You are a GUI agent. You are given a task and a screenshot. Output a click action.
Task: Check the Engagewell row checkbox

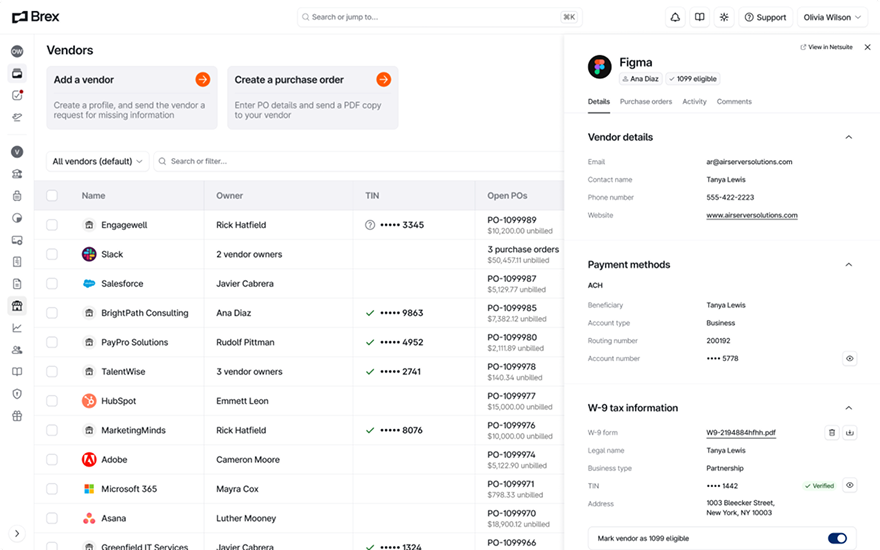[52, 225]
